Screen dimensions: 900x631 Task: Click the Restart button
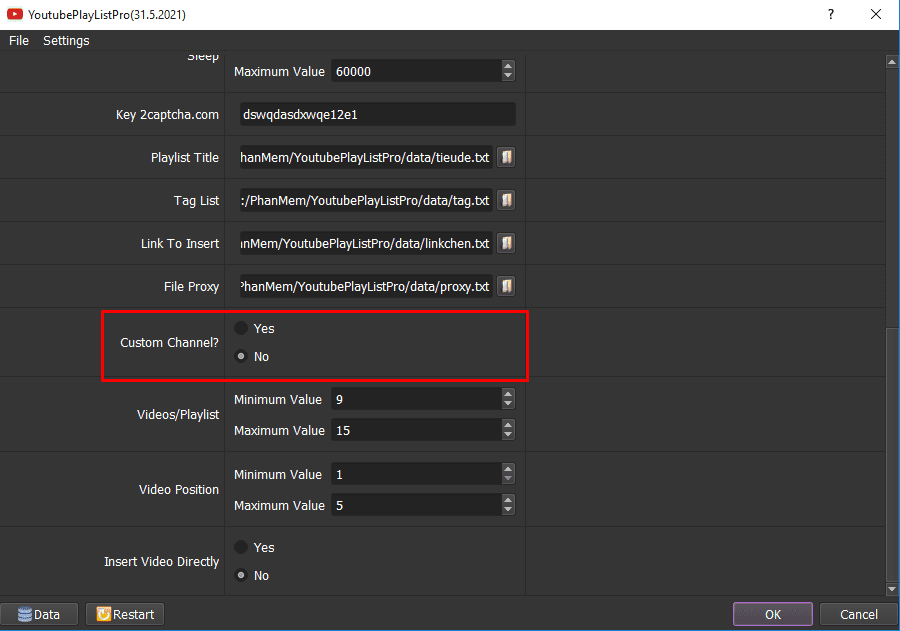click(x=125, y=614)
